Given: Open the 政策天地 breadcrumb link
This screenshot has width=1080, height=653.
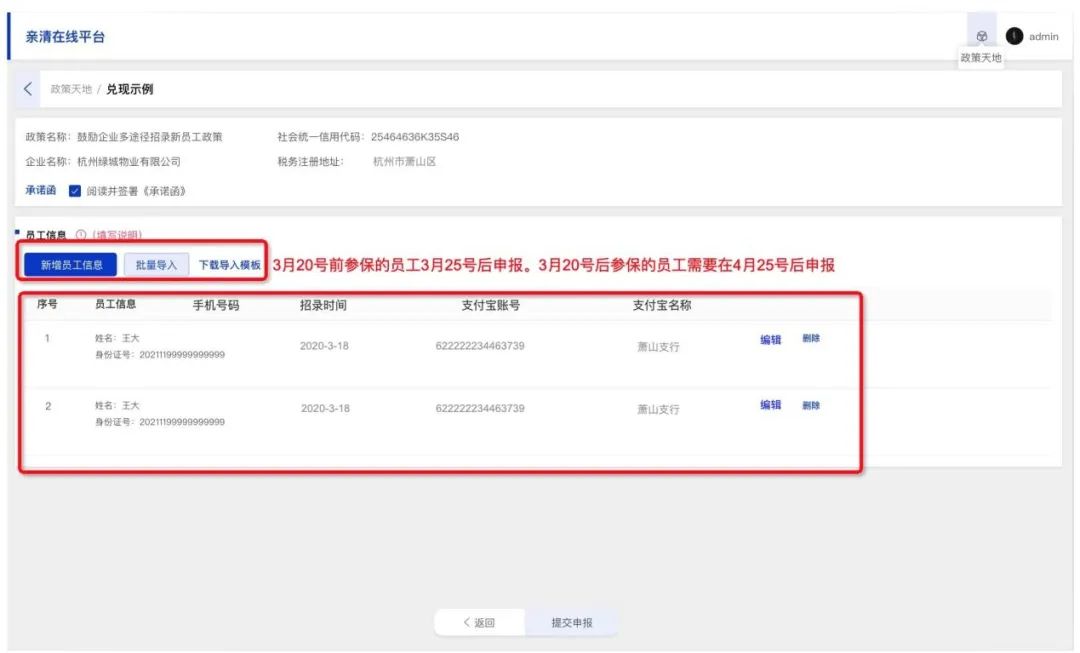Looking at the screenshot, I should 71,89.
